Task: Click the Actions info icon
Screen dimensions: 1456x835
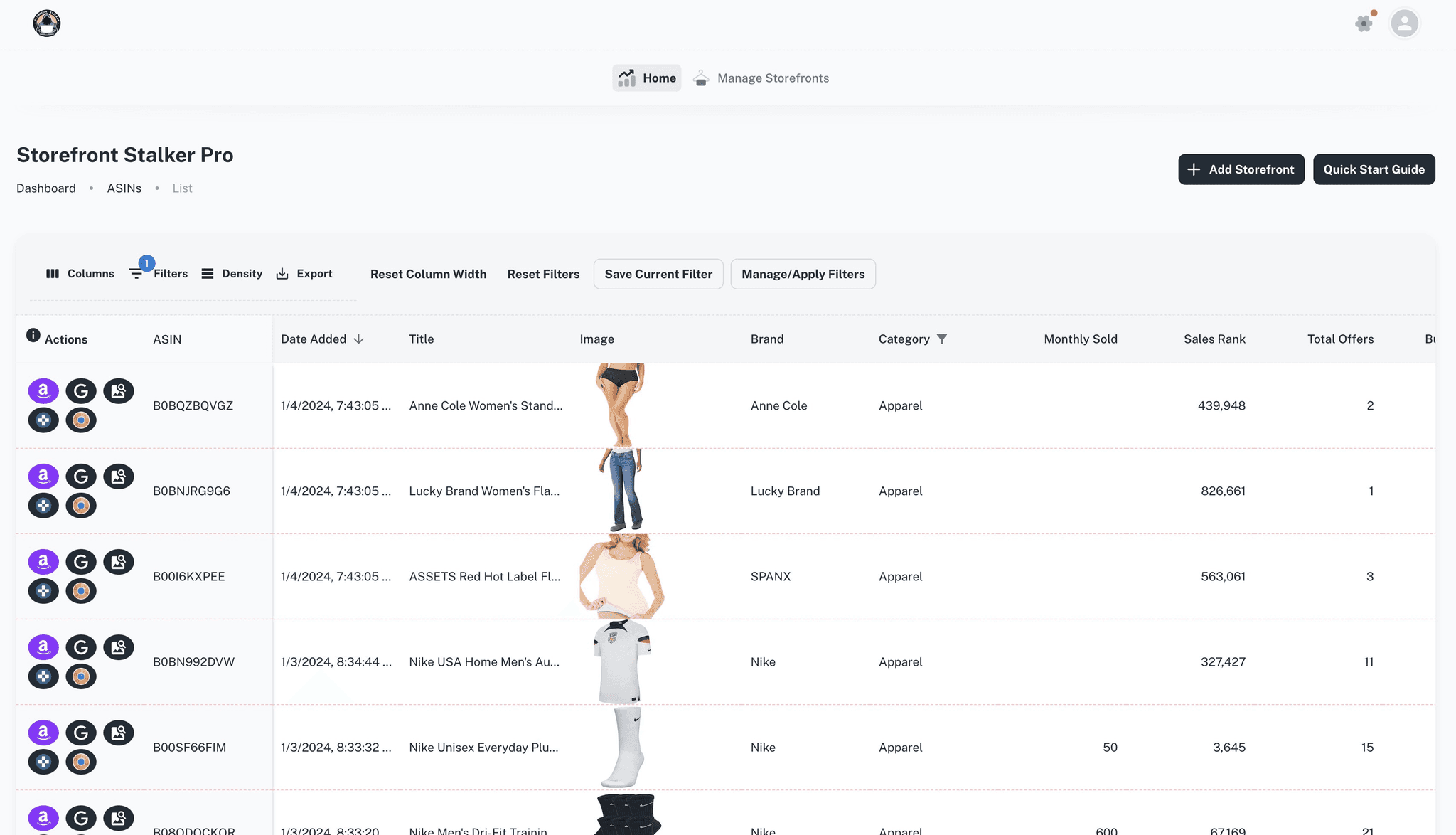Action: click(33, 335)
